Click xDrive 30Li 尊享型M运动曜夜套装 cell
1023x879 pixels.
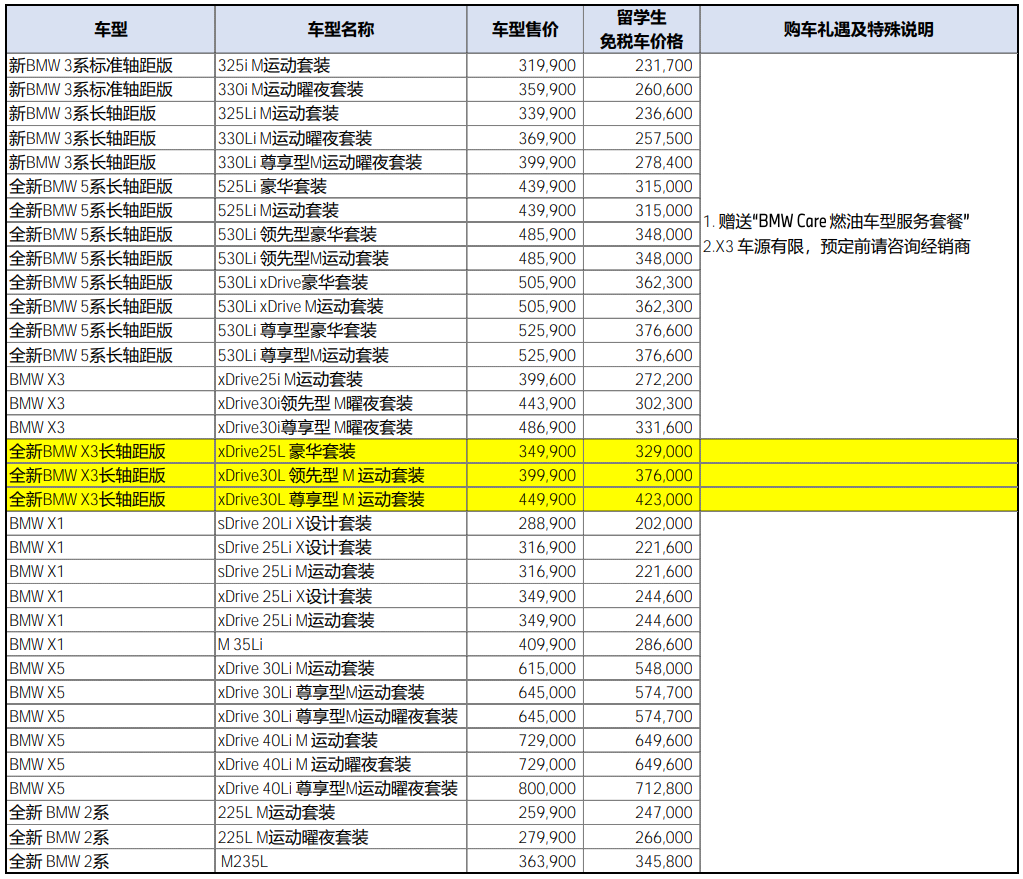pos(341,717)
